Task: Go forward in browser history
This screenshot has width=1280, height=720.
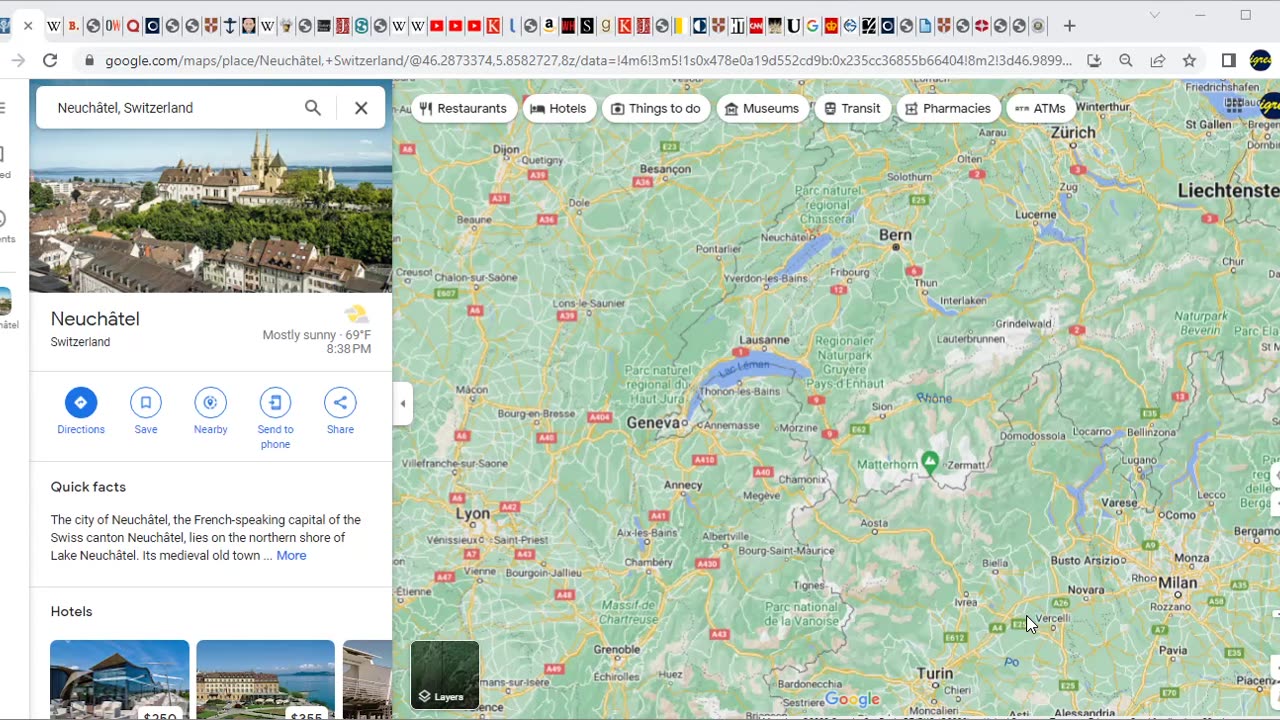Action: (x=17, y=61)
